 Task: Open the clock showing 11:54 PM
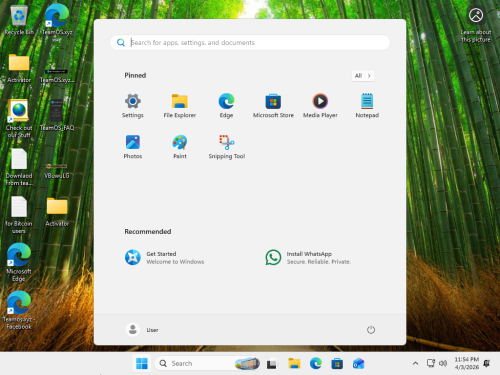tap(467, 363)
